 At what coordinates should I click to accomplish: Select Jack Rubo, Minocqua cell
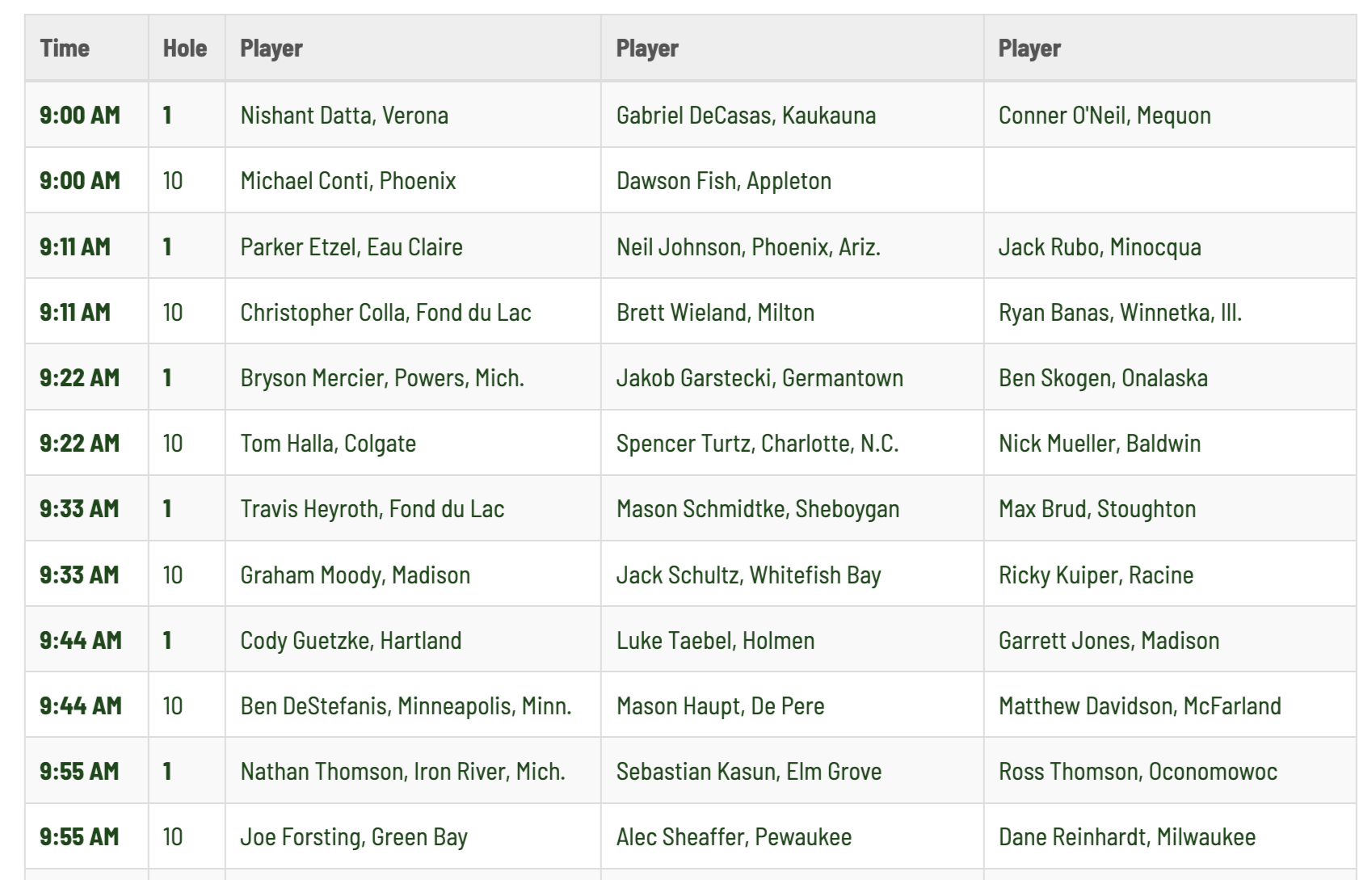pyautogui.click(x=1100, y=246)
